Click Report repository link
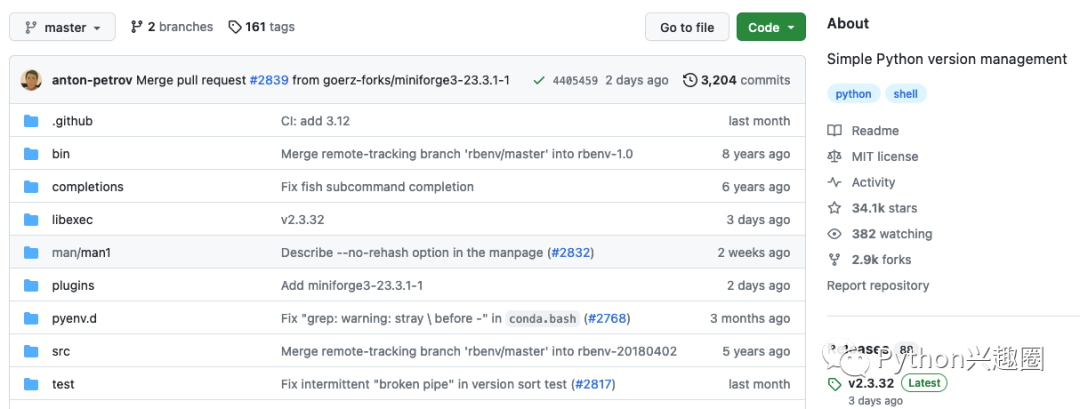1080x409 pixels. pyautogui.click(x=878, y=286)
